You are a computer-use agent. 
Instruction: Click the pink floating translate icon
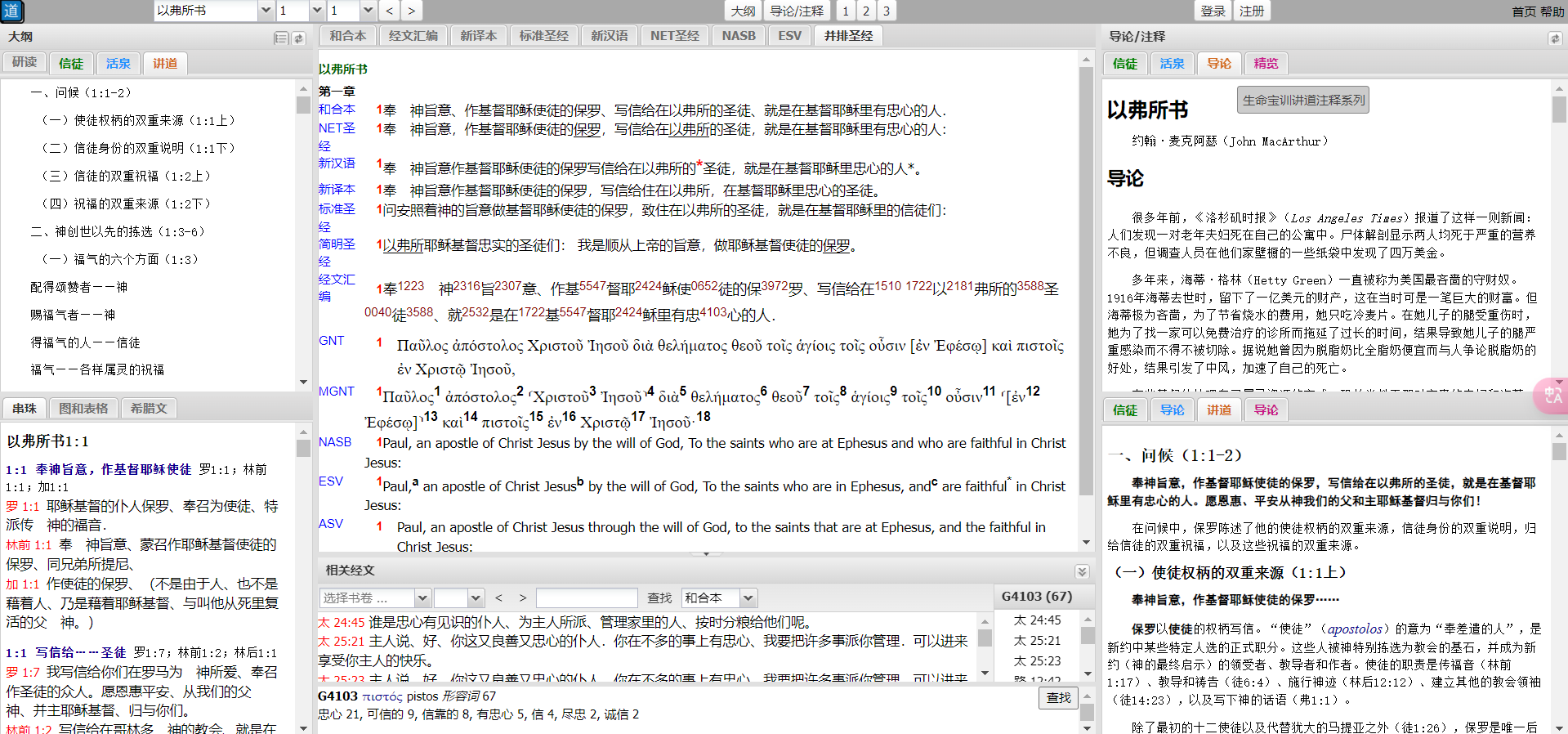point(1550,396)
